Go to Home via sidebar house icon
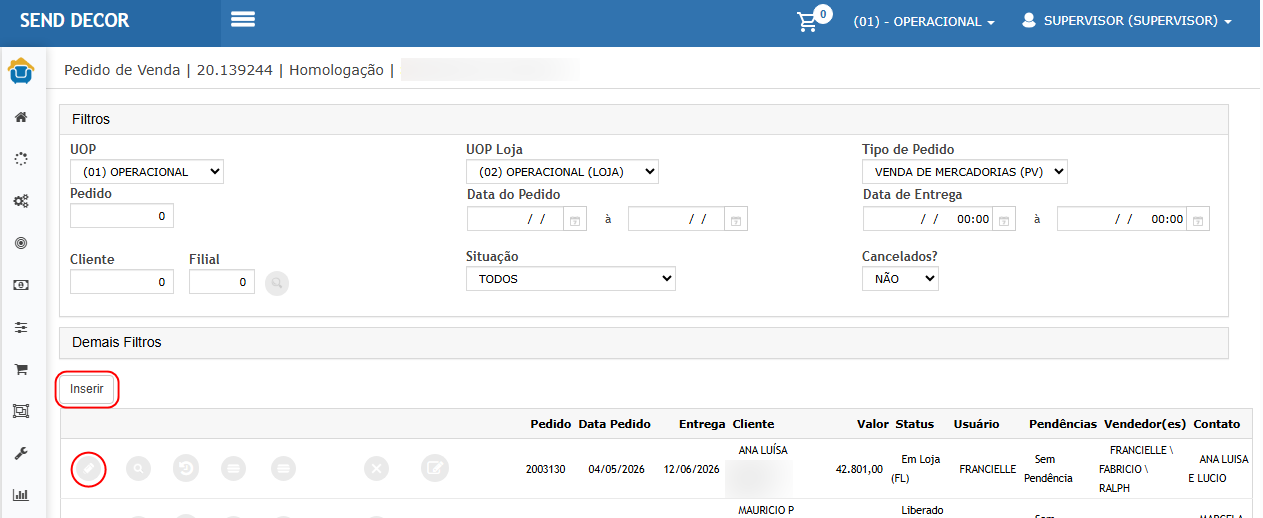This screenshot has width=1263, height=518. 20,117
